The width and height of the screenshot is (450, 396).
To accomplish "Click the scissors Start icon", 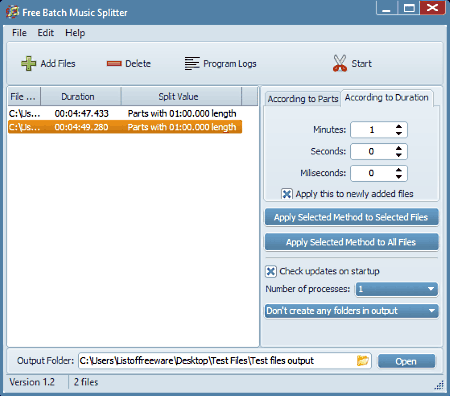I will pyautogui.click(x=340, y=63).
